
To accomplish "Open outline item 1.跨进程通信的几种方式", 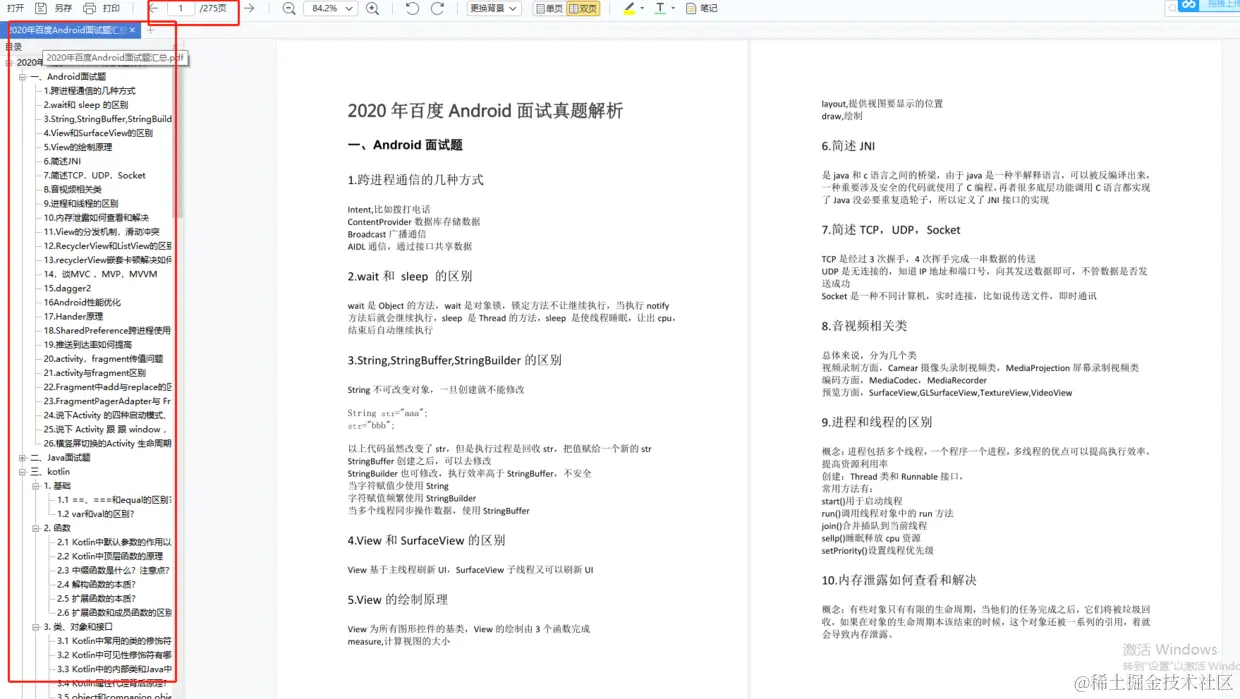I will 89,91.
